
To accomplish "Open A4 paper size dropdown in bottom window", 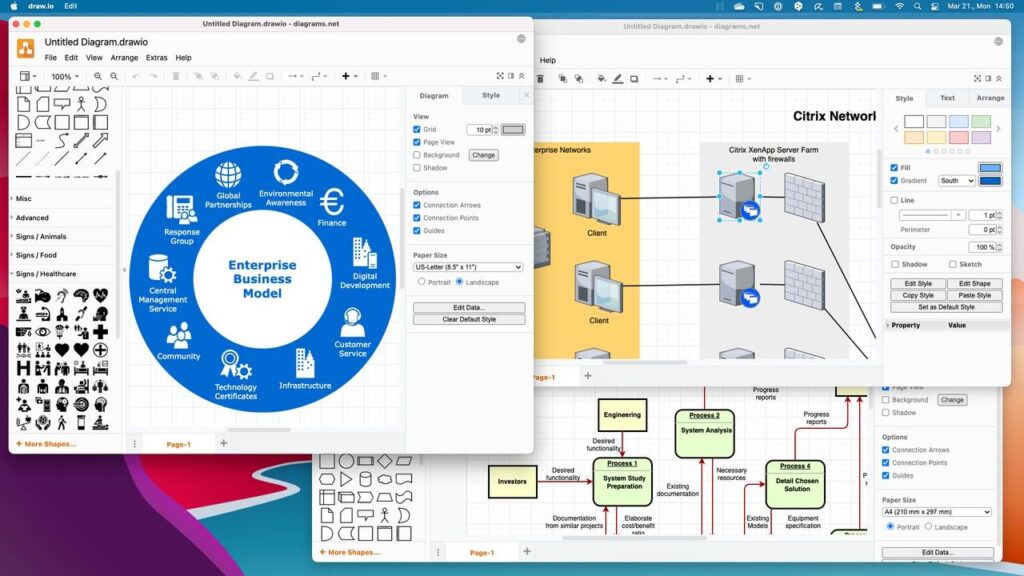I will [x=936, y=512].
